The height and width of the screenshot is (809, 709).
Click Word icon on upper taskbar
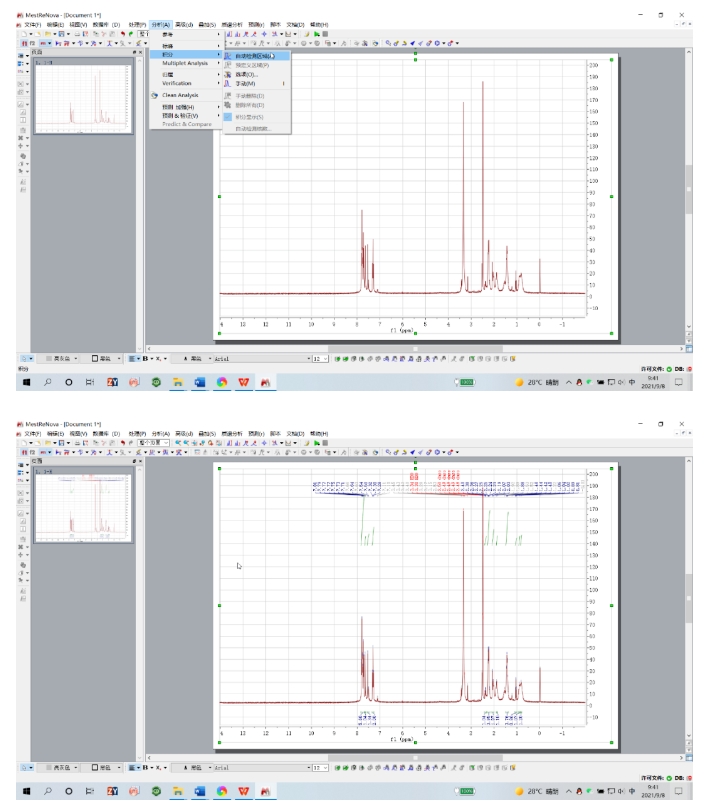click(200, 382)
